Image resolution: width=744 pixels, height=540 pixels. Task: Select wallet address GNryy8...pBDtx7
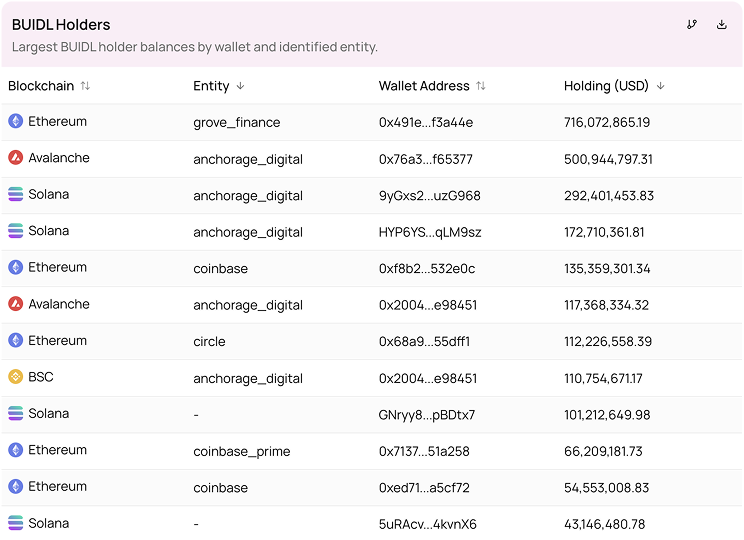[427, 415]
